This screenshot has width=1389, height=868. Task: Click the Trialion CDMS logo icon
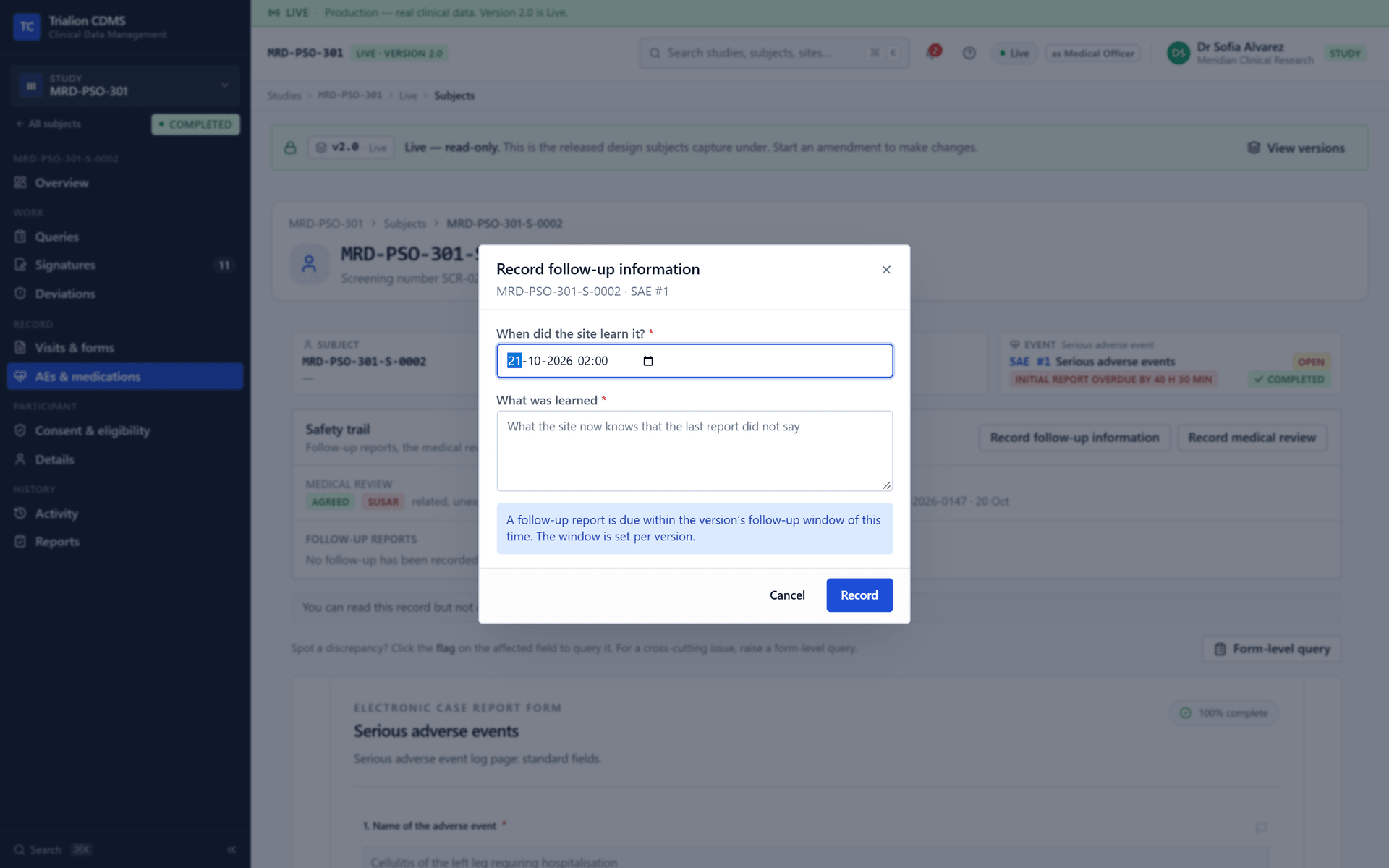pyautogui.click(x=27, y=27)
